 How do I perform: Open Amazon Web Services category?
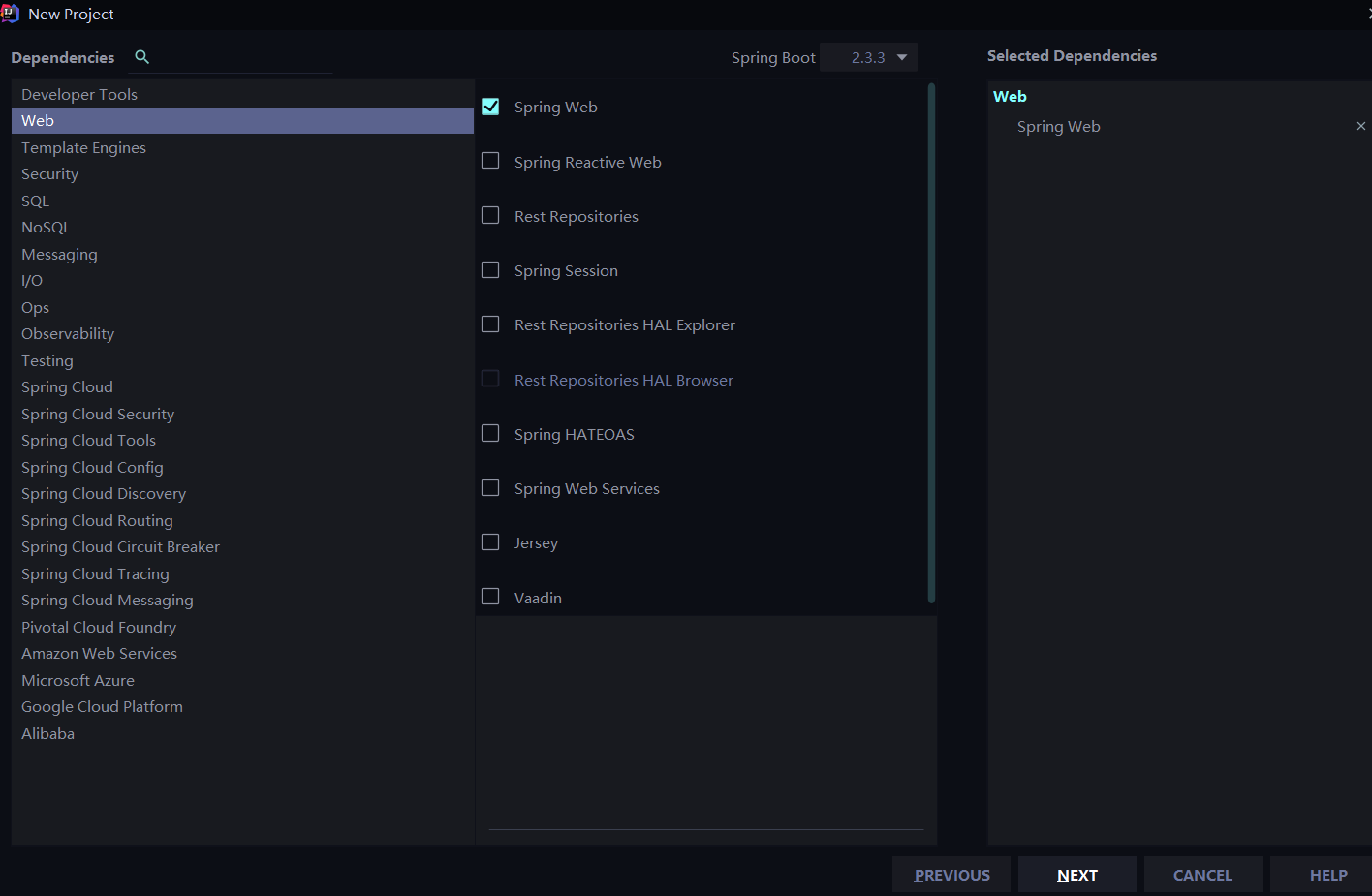(242, 653)
